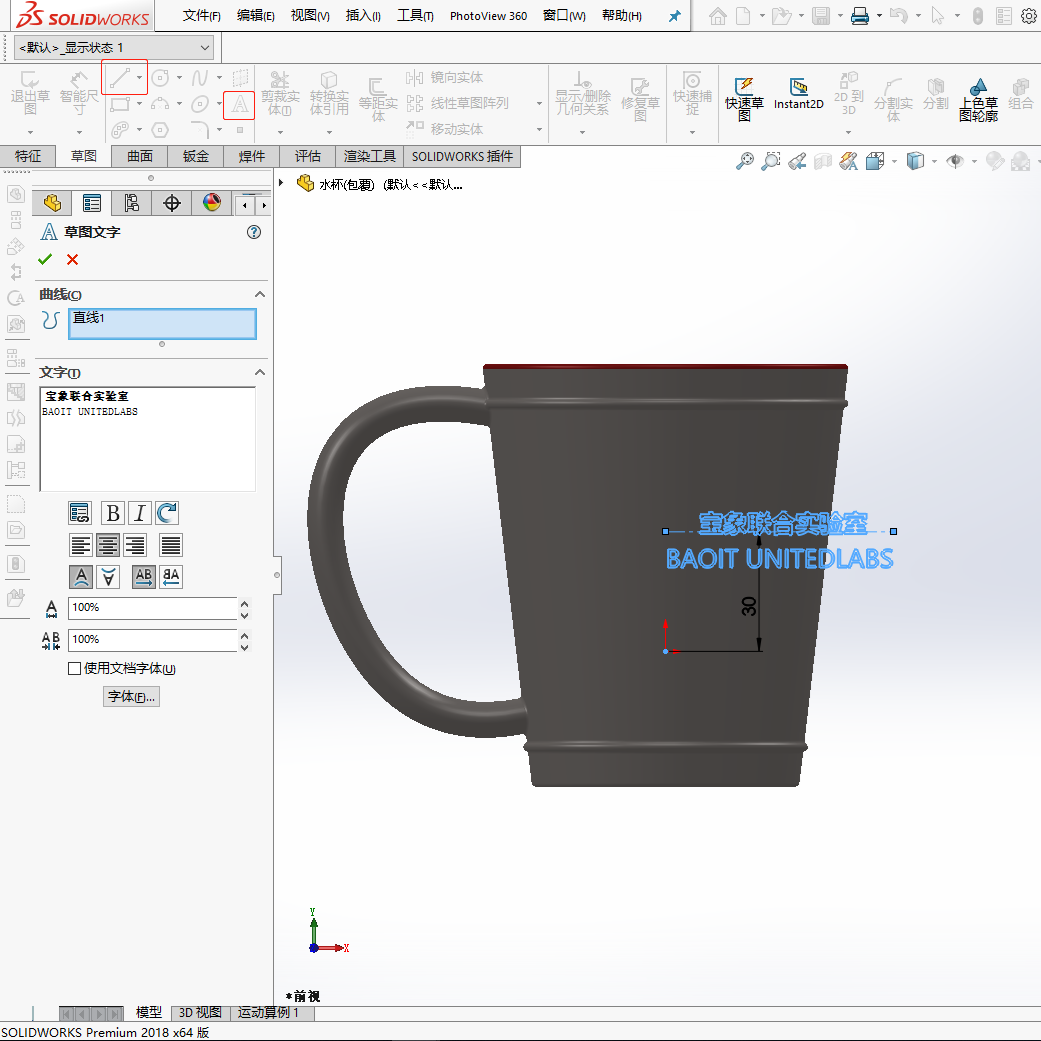1041x1041 pixels.
Task: Open the Rapid Sketch tool (快速草图)
Action: point(744,99)
